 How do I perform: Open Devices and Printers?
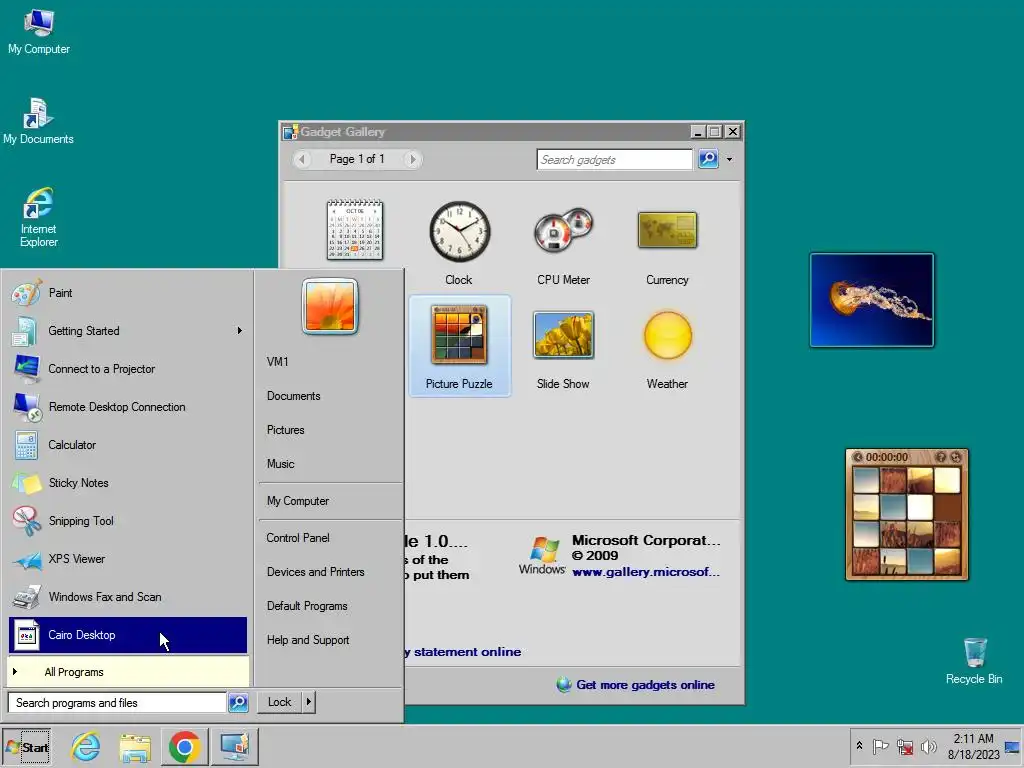[315, 572]
